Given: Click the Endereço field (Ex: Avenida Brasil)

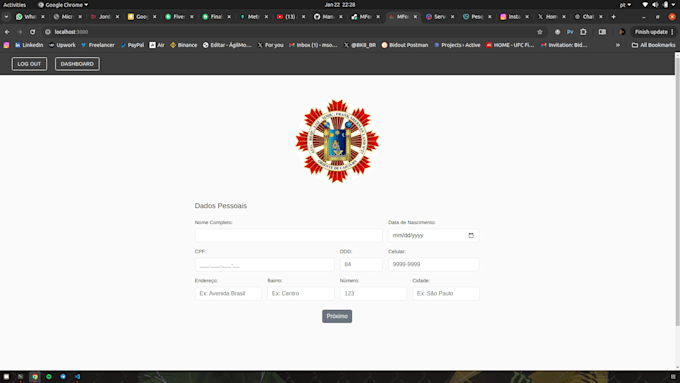Looking at the screenshot, I should [228, 293].
